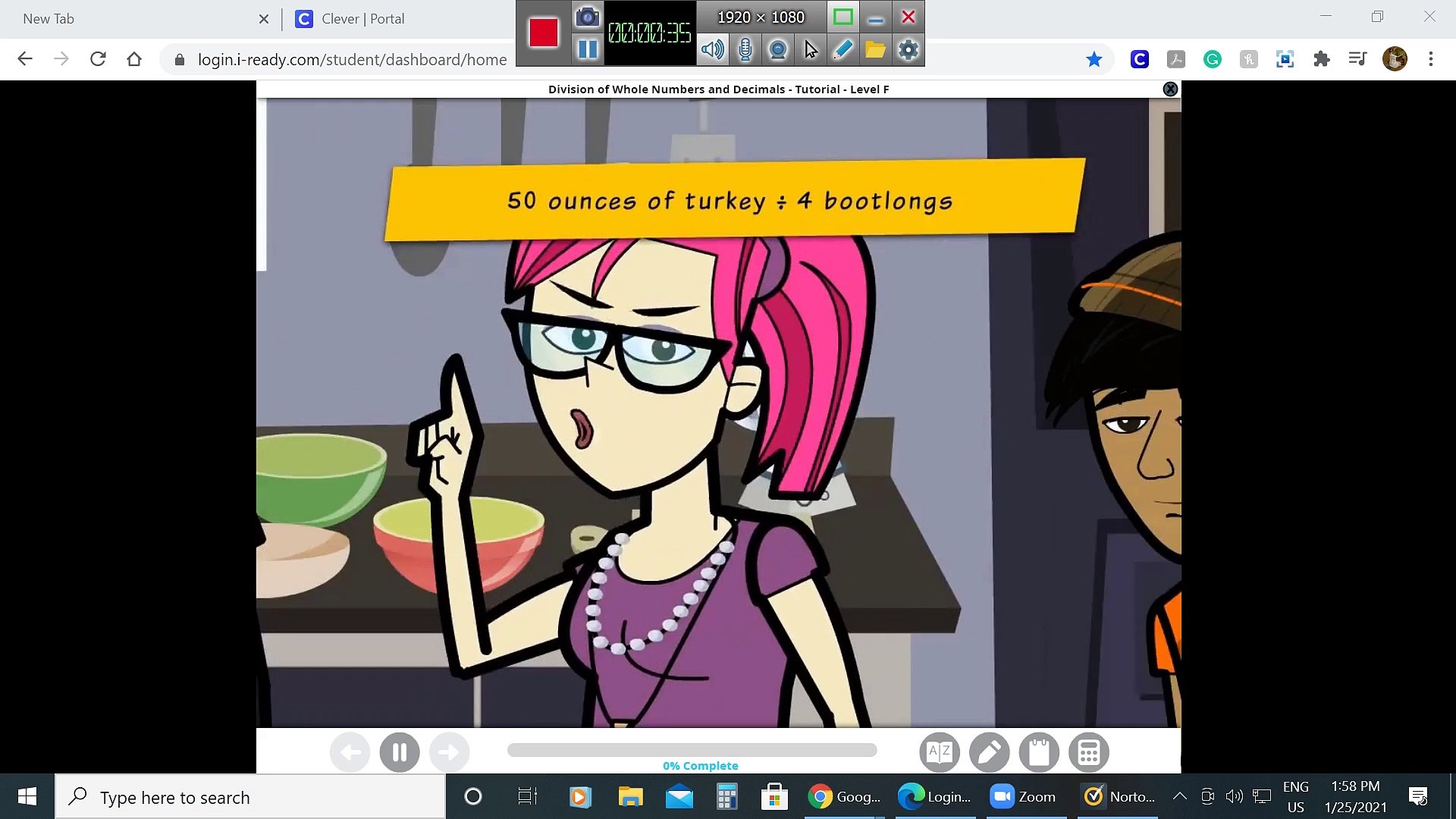Stop the screen recording red button

pyautogui.click(x=543, y=33)
